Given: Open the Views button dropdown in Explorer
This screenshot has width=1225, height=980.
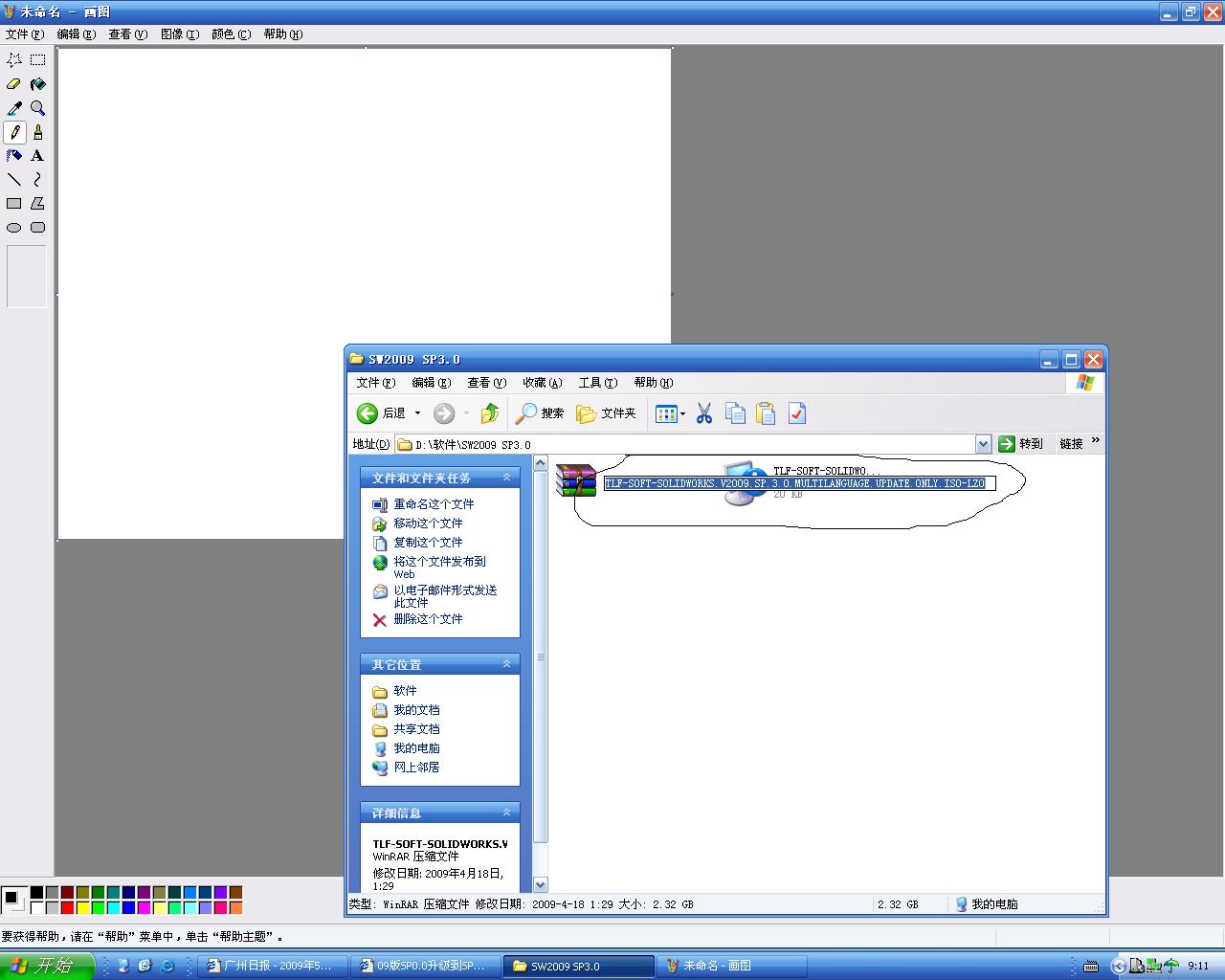Looking at the screenshot, I should pos(682,413).
